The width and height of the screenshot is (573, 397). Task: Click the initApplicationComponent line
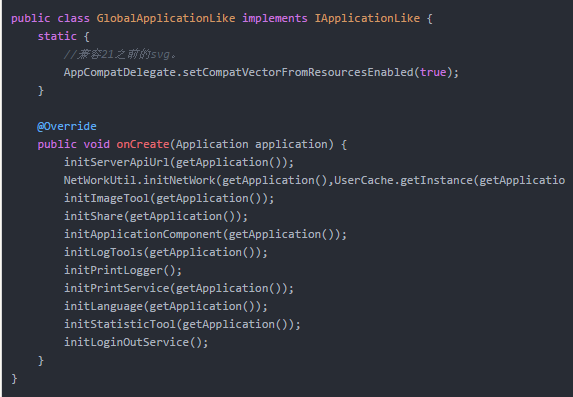[205, 234]
